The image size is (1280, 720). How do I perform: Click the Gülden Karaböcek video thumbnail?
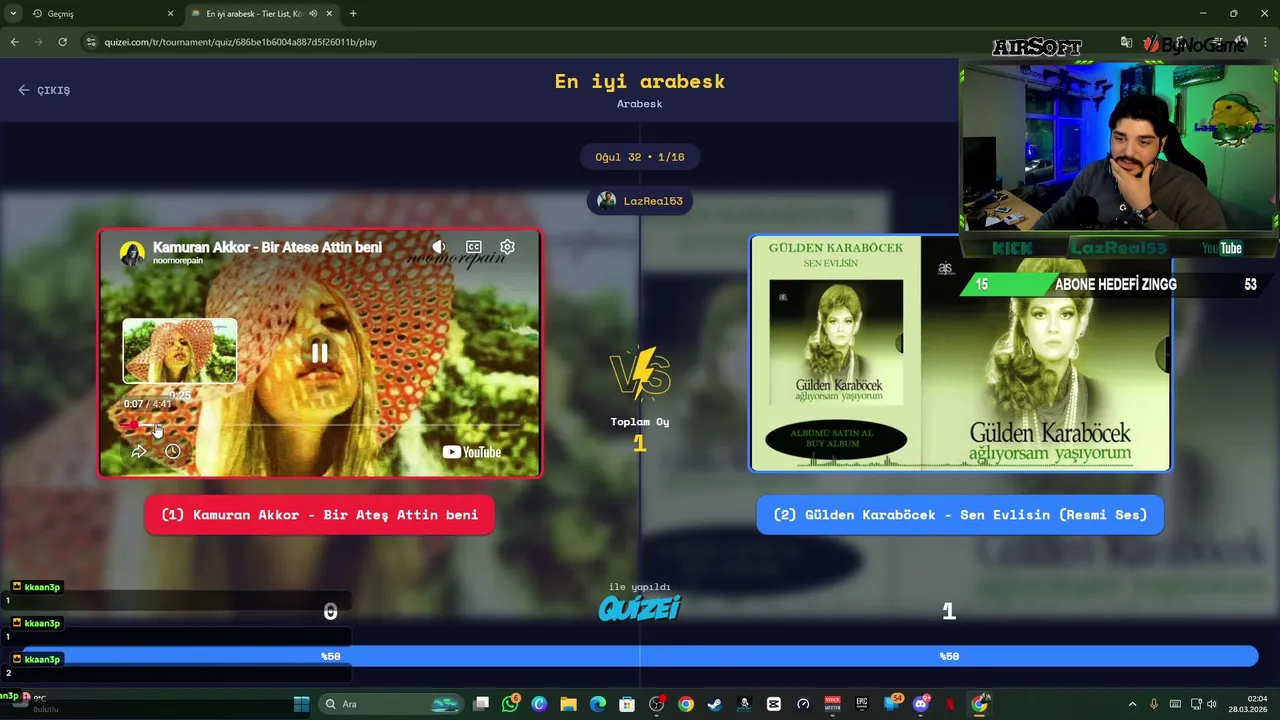[960, 353]
